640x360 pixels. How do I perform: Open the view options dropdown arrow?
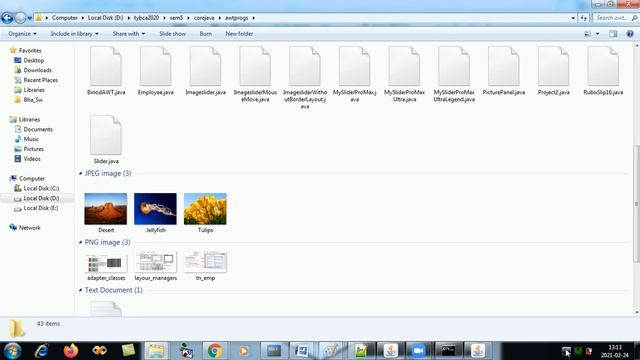click(x=598, y=34)
